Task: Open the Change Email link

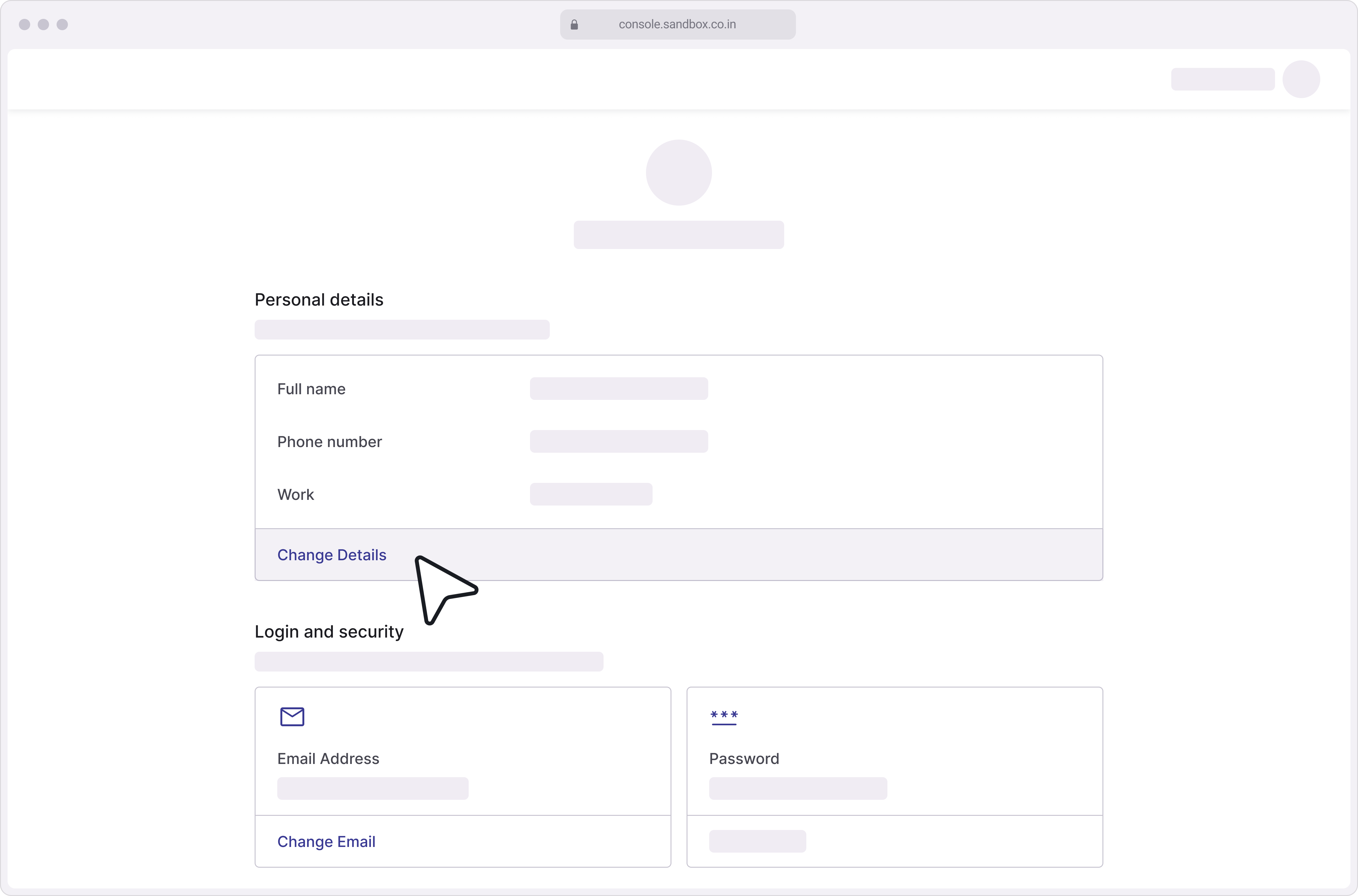Action: pyautogui.click(x=326, y=842)
